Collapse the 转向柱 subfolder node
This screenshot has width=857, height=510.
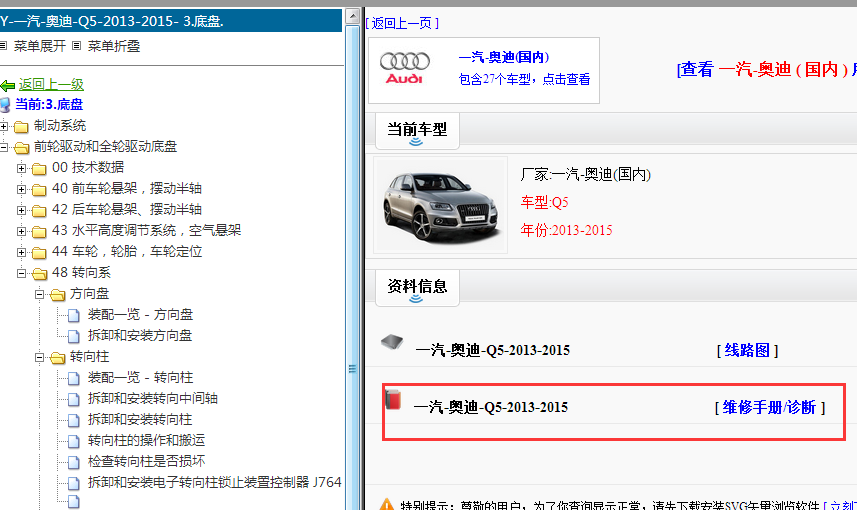(39, 357)
